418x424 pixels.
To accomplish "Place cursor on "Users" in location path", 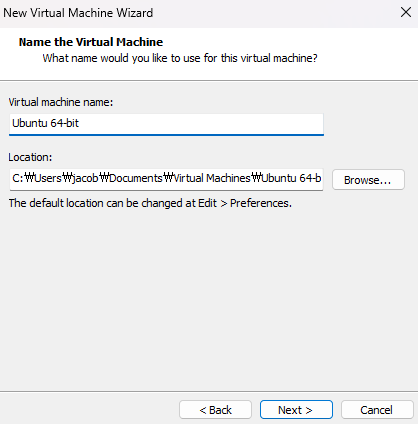I will point(48,178).
